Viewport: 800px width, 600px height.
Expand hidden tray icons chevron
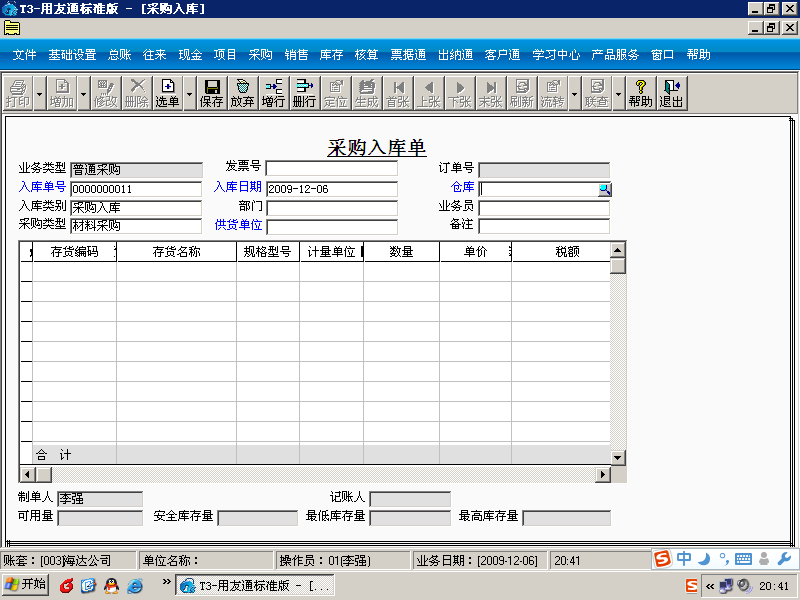pyautogui.click(x=710, y=586)
